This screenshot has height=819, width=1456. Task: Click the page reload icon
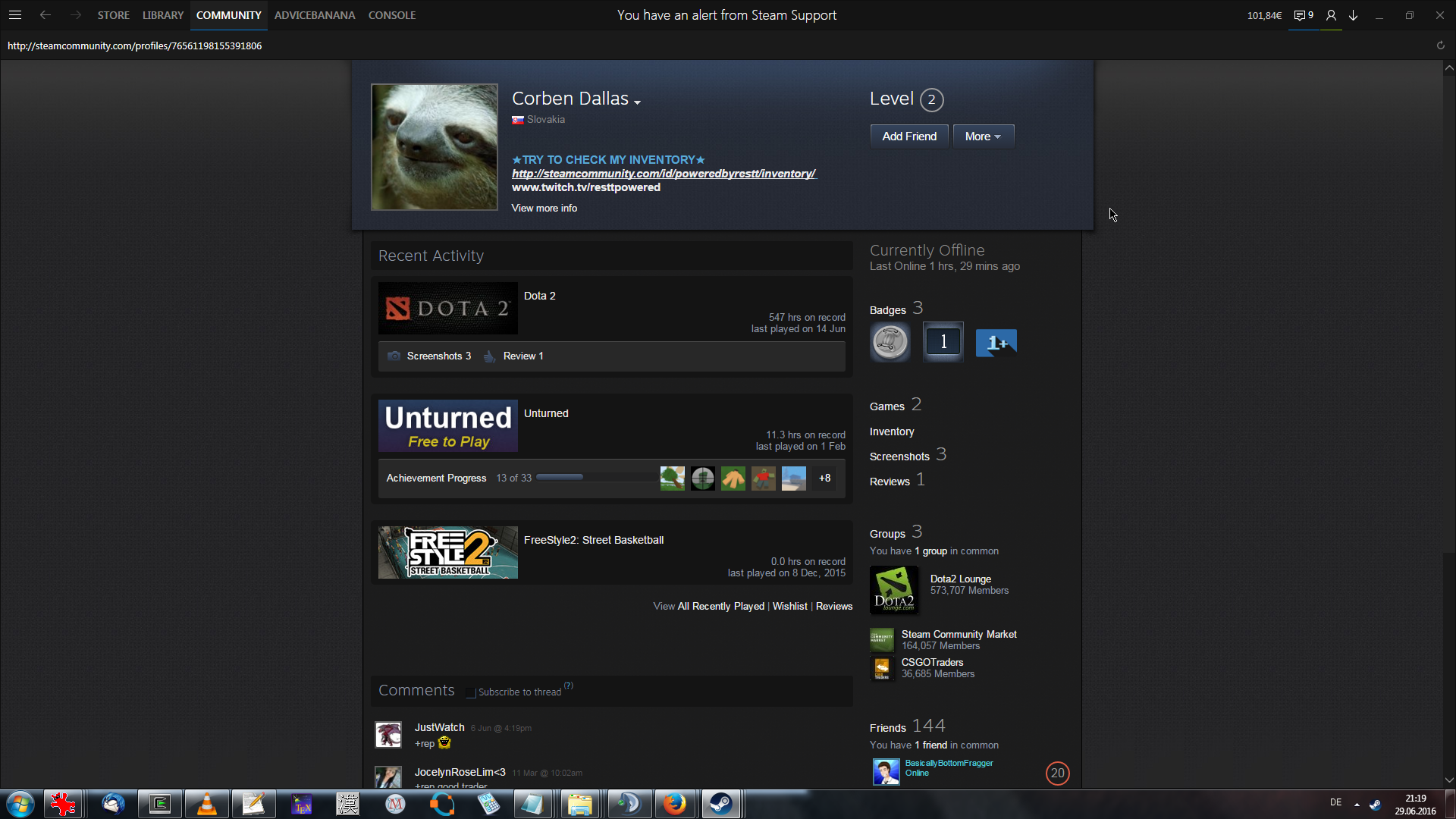point(1440,45)
